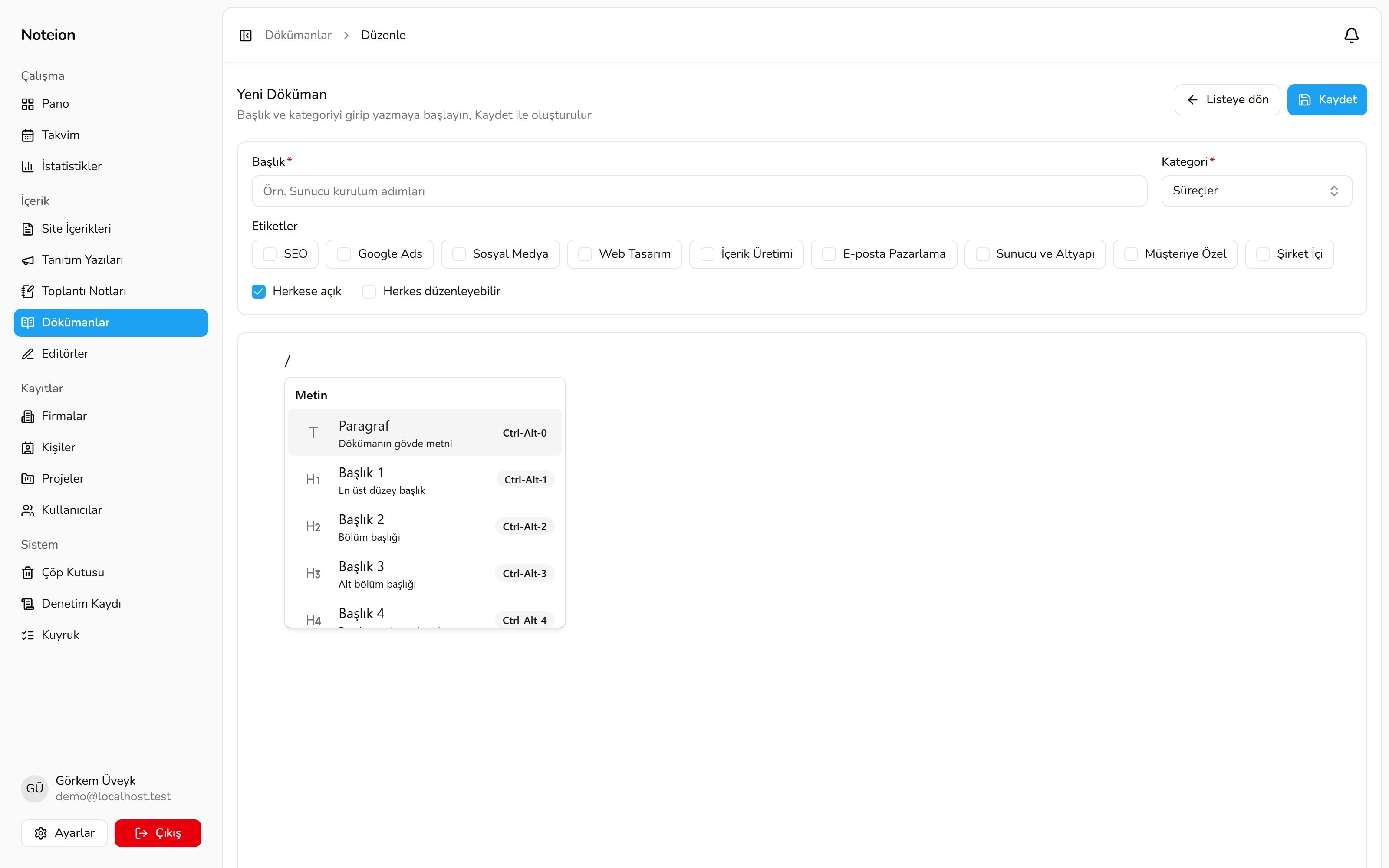Uncheck Herkese açık
Image resolution: width=1389 pixels, height=868 pixels.
pyautogui.click(x=259, y=292)
